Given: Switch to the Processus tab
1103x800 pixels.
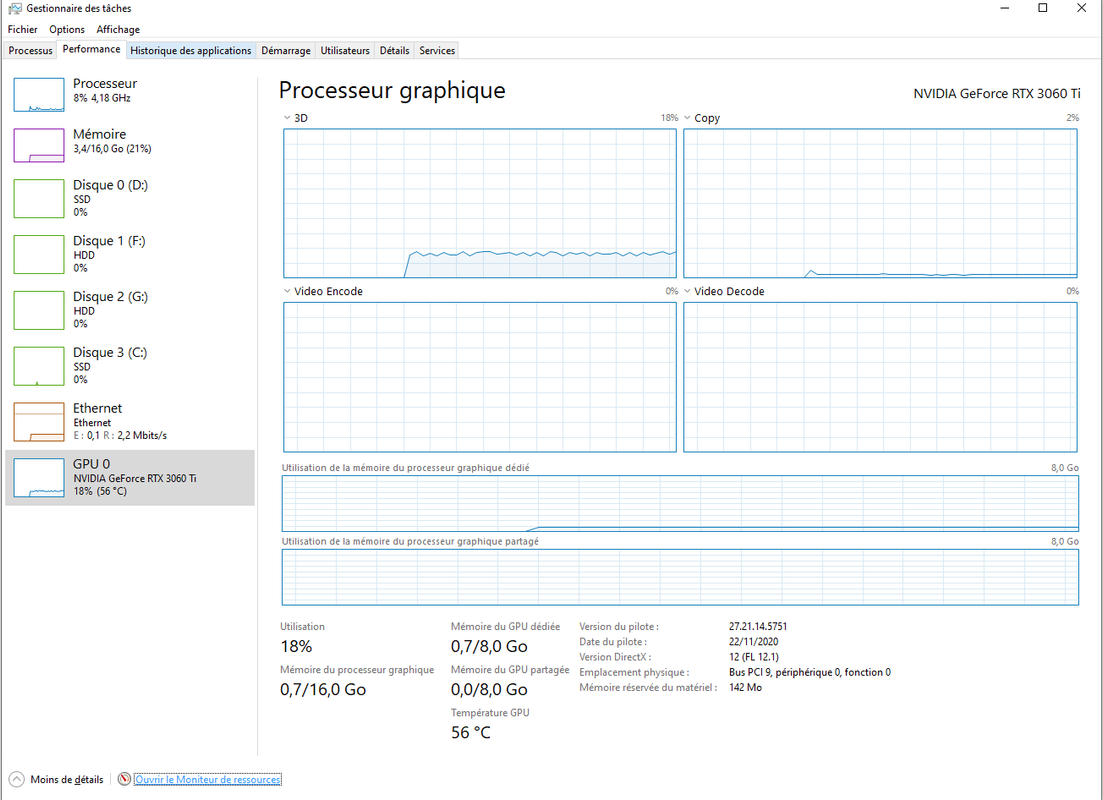Looking at the screenshot, I should click(30, 51).
